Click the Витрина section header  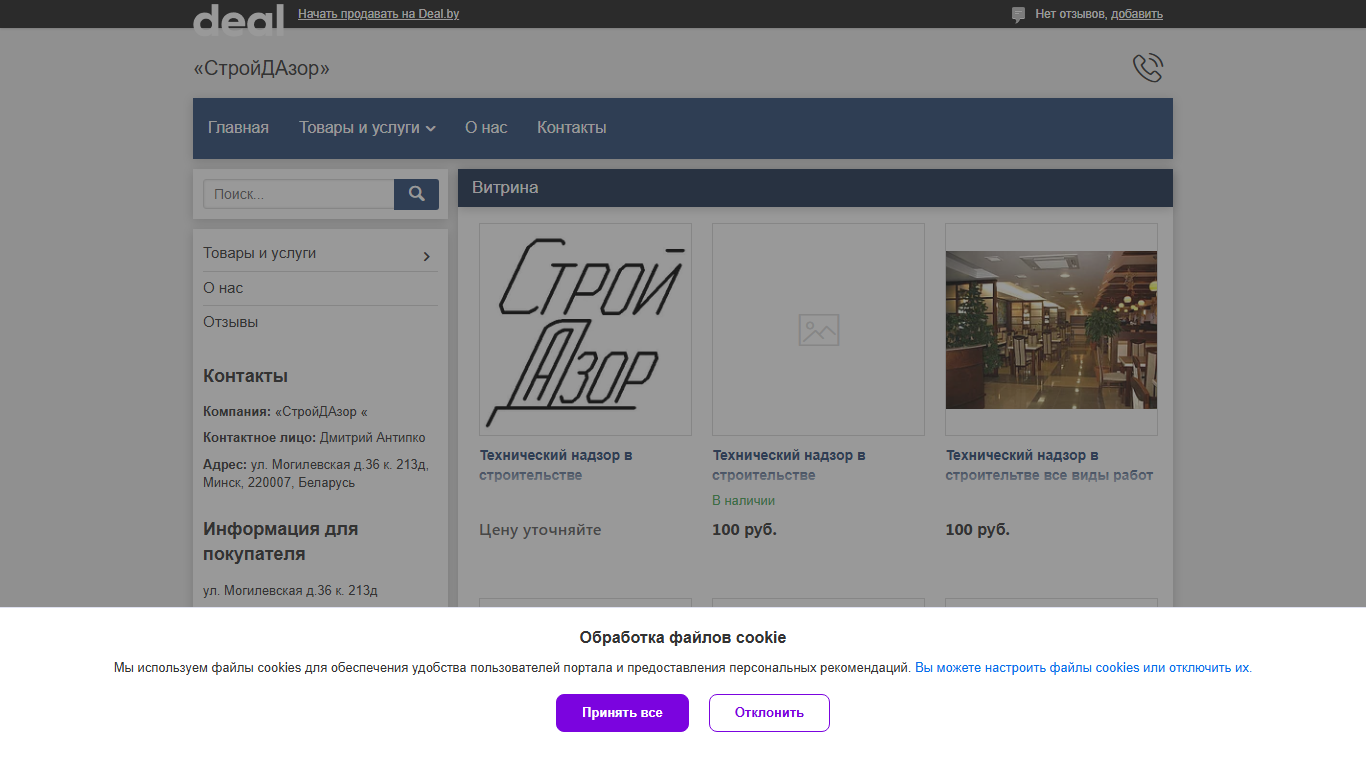tap(815, 188)
